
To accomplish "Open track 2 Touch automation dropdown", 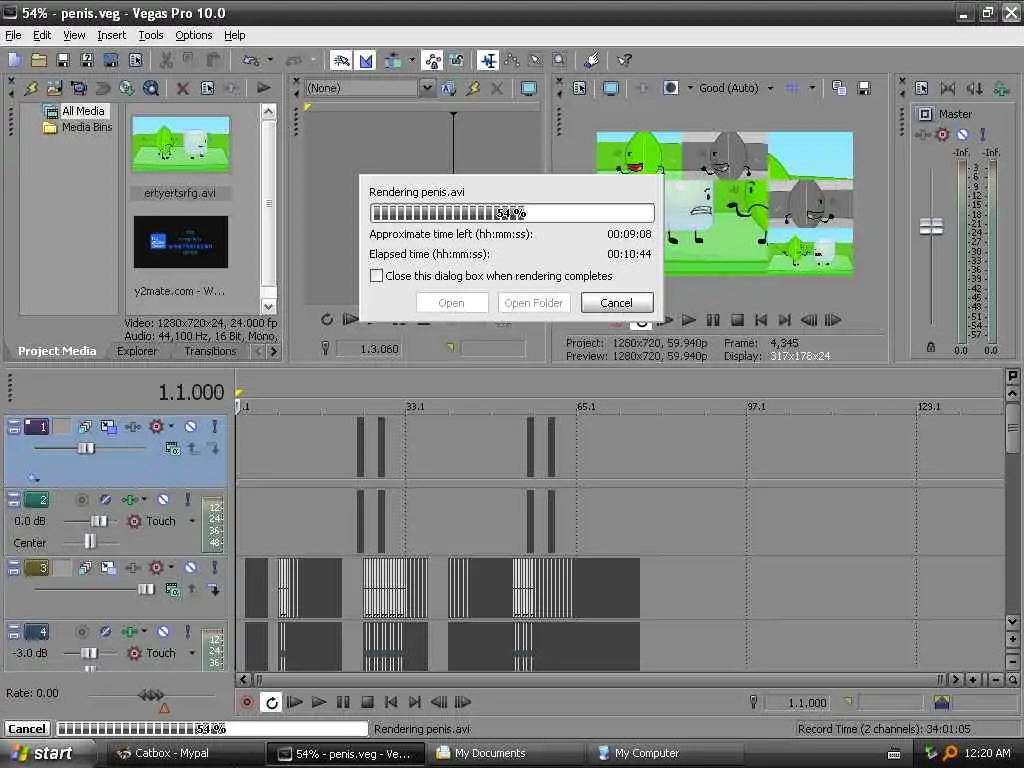I will click(x=192, y=521).
